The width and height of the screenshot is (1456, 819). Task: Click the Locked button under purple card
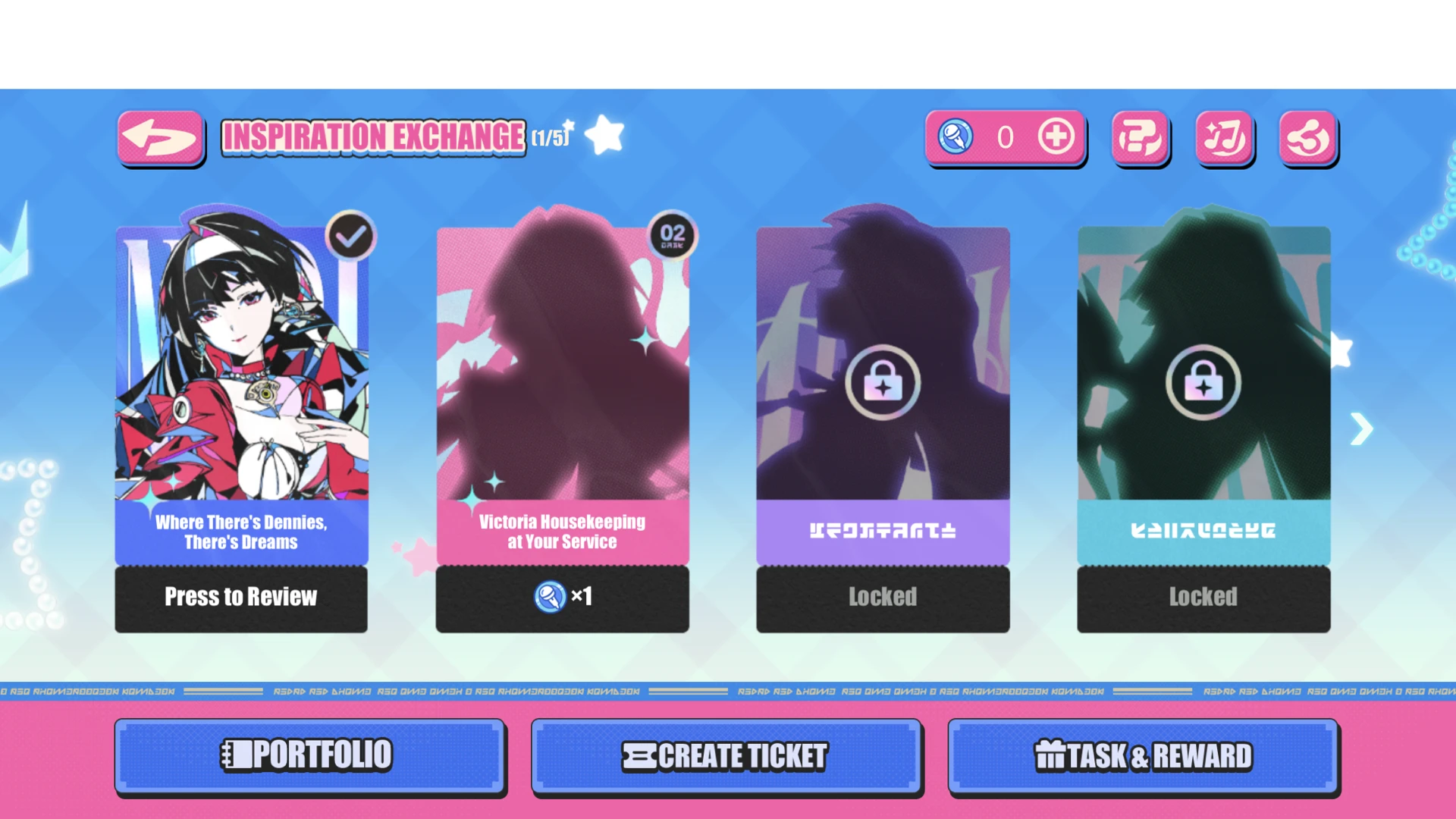point(883,598)
